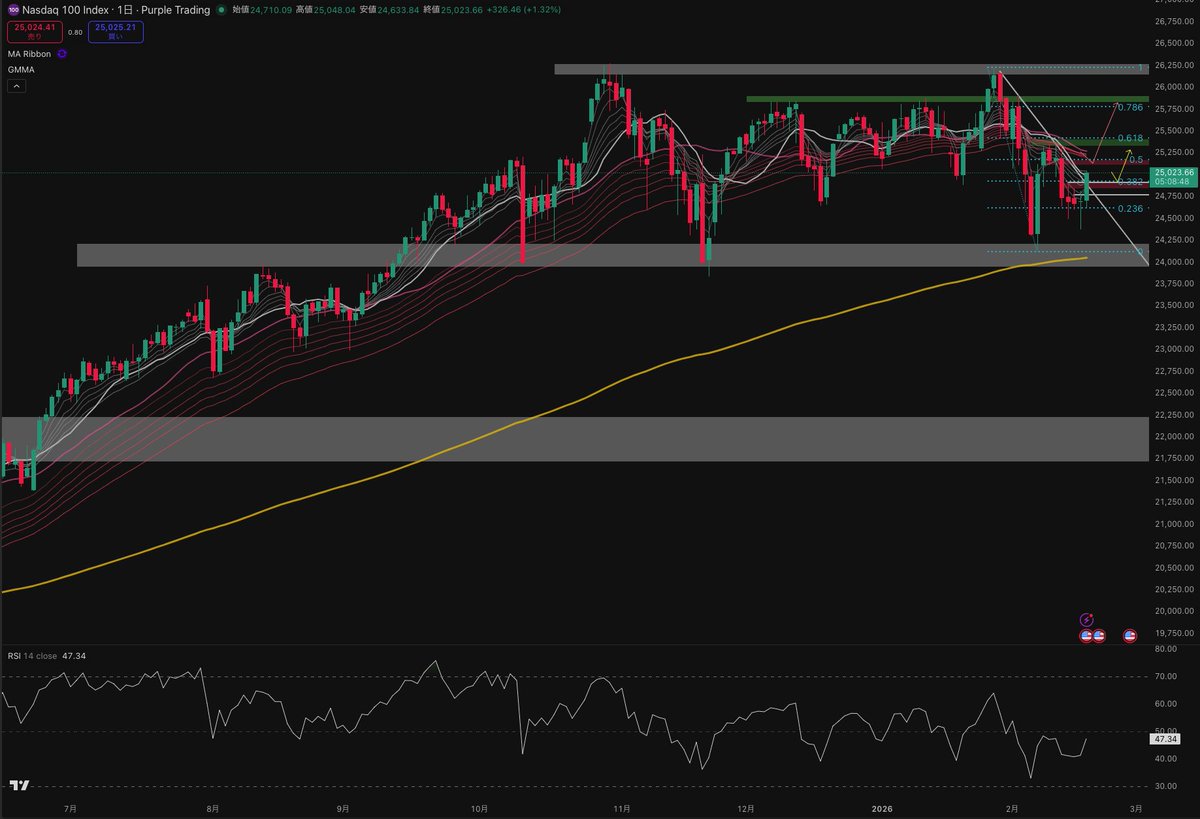The width and height of the screenshot is (1200, 819).
Task: Click the RSI value label 47.34
Action: [x=1164, y=739]
